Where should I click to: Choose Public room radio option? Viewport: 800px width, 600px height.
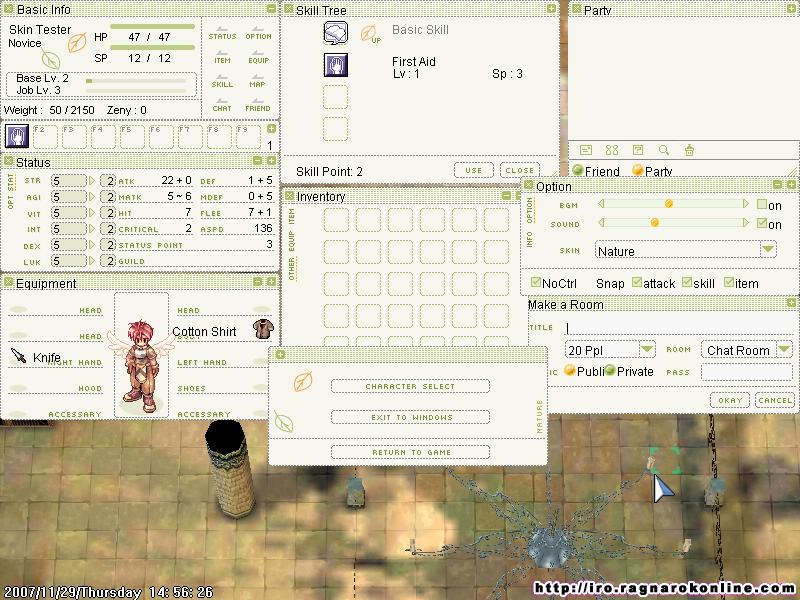(569, 370)
